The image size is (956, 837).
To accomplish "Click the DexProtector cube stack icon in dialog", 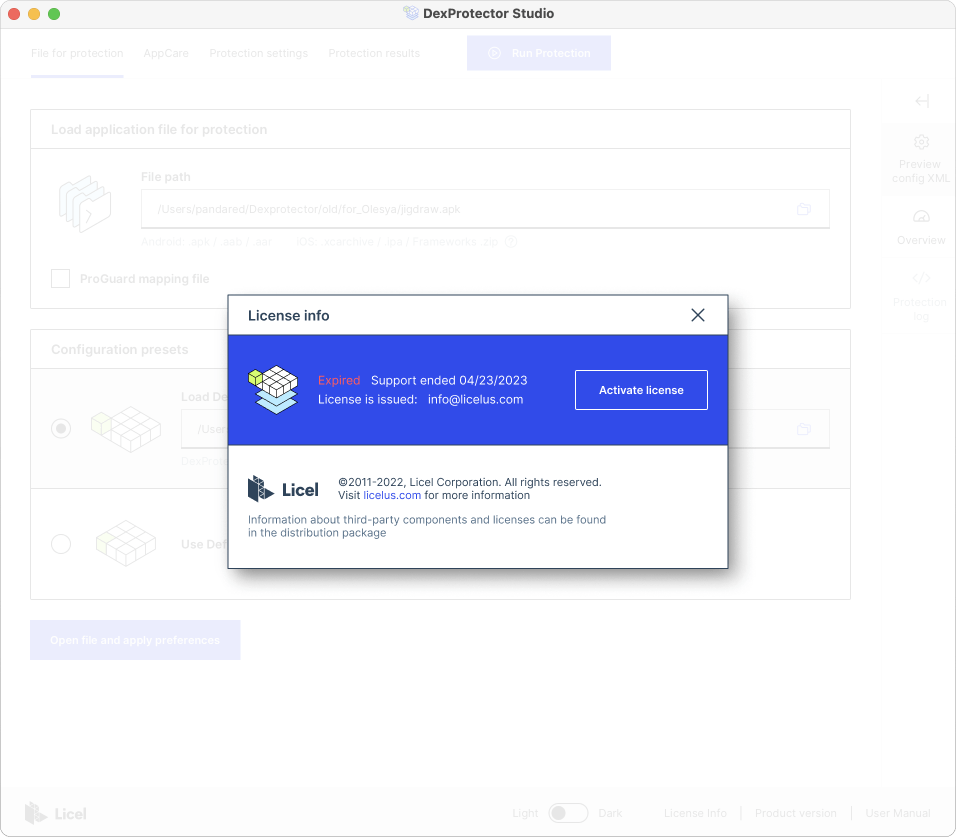I will pos(273,390).
